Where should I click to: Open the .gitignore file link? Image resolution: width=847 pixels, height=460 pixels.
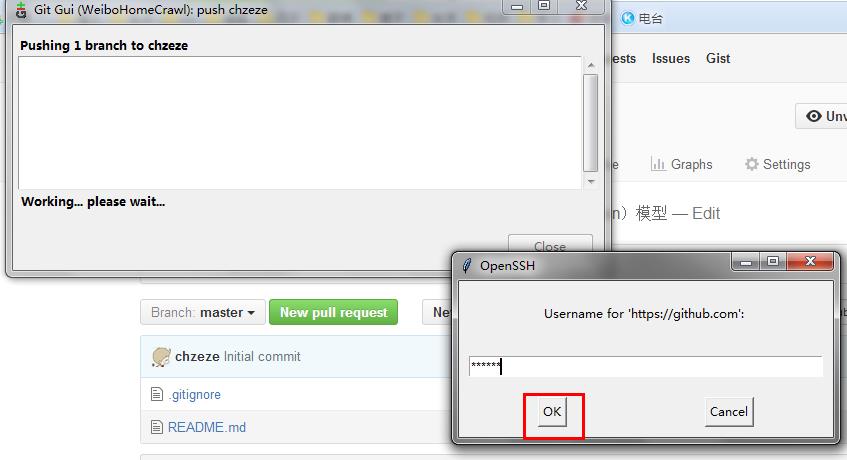point(194,395)
